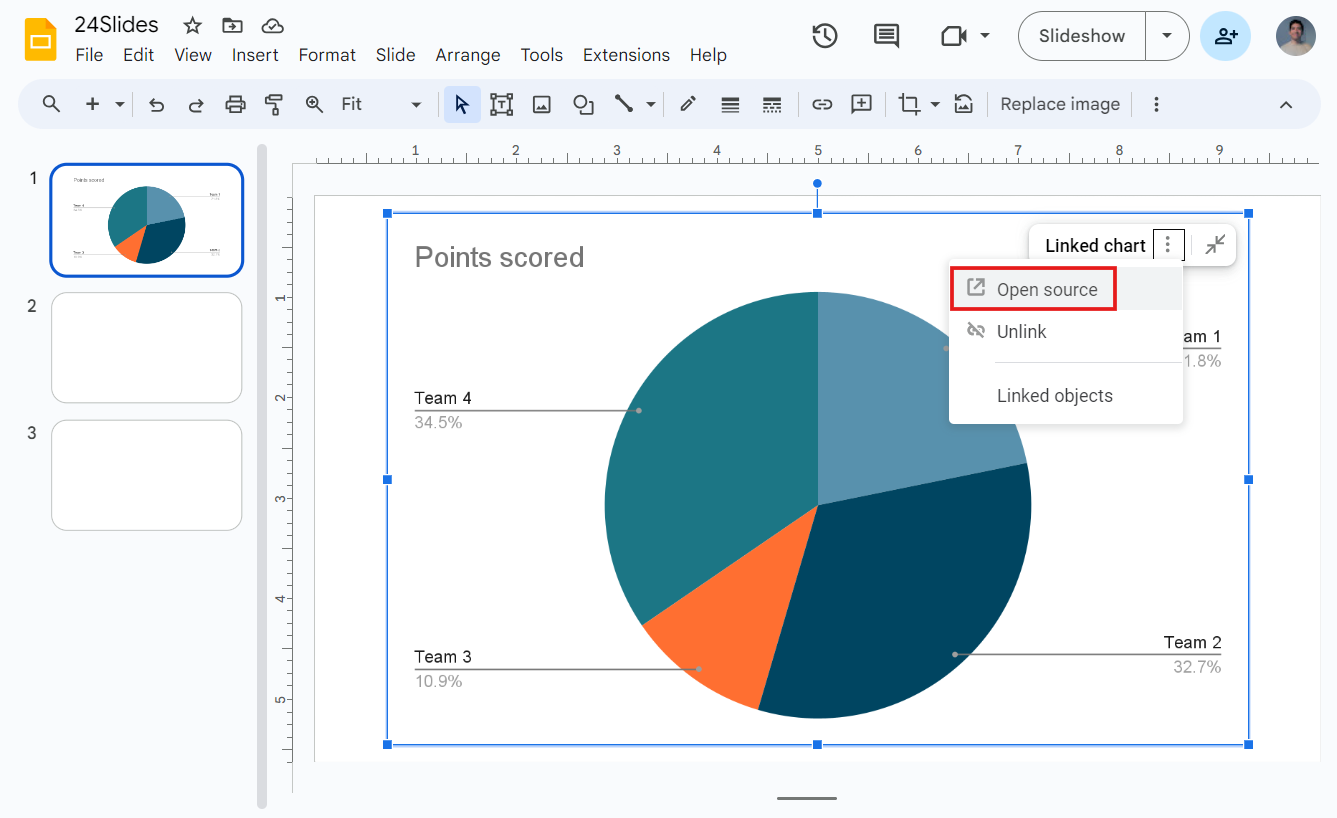Click the Replace image button
1337x818 pixels.
[1060, 104]
